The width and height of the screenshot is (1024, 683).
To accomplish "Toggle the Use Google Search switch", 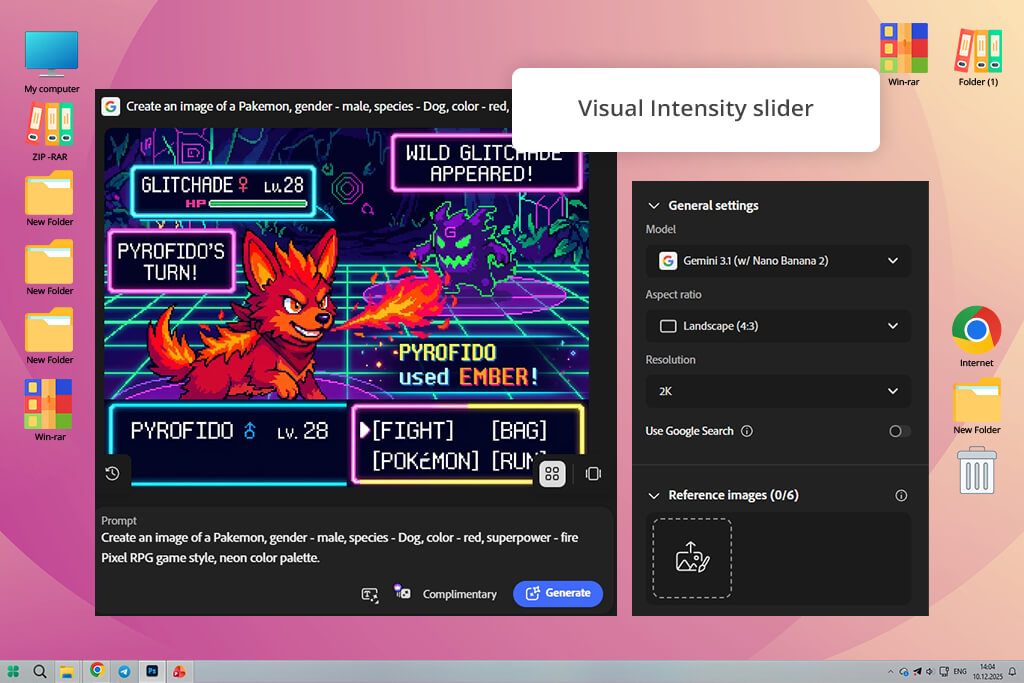I will (x=900, y=431).
